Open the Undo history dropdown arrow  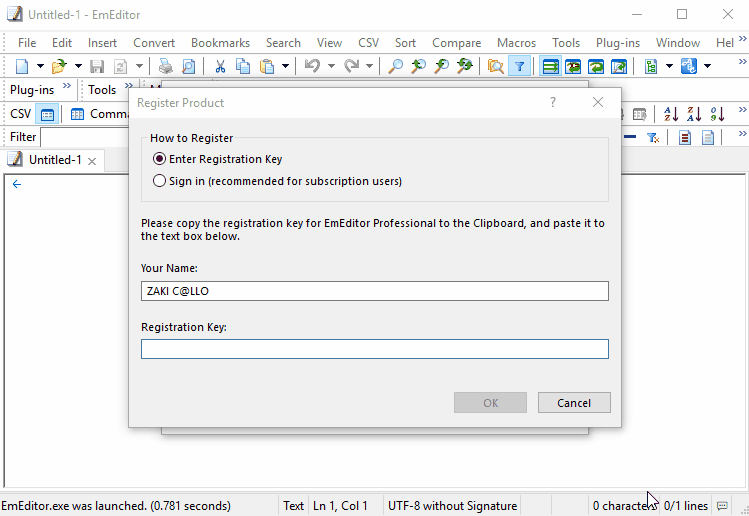(331, 66)
